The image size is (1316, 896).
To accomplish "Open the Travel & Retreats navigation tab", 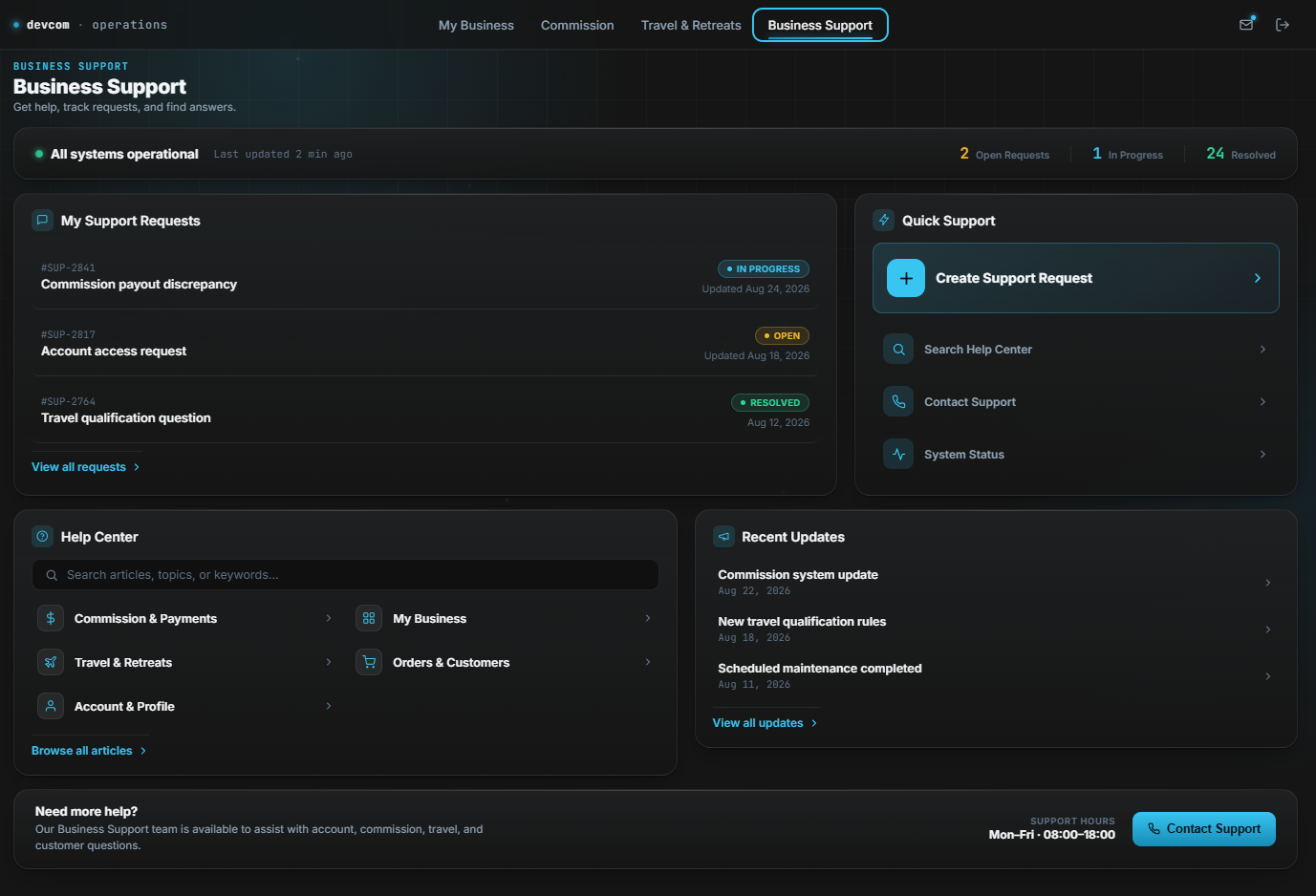I will 691,25.
